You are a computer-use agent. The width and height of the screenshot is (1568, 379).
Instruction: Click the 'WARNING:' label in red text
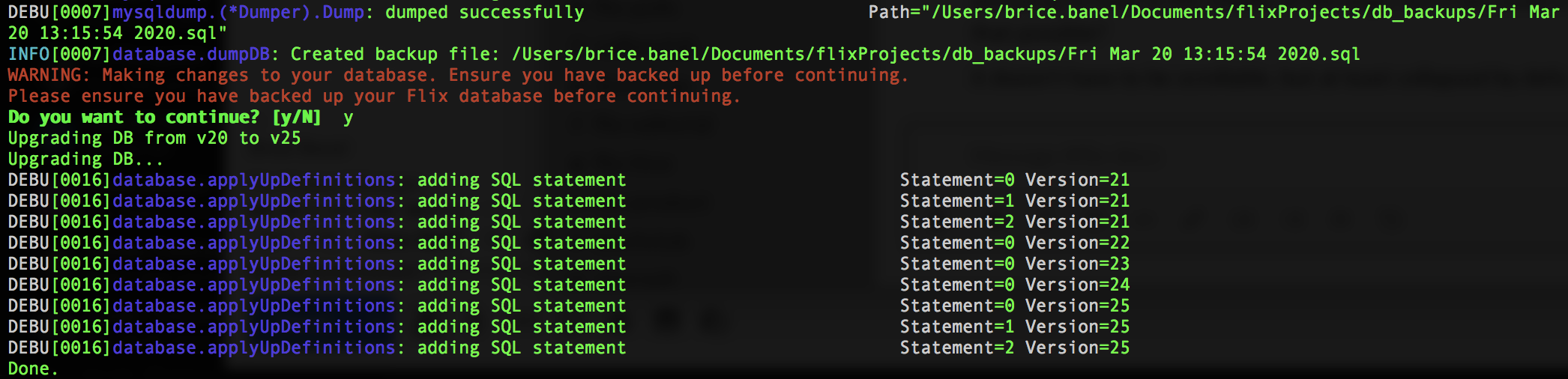49,76
